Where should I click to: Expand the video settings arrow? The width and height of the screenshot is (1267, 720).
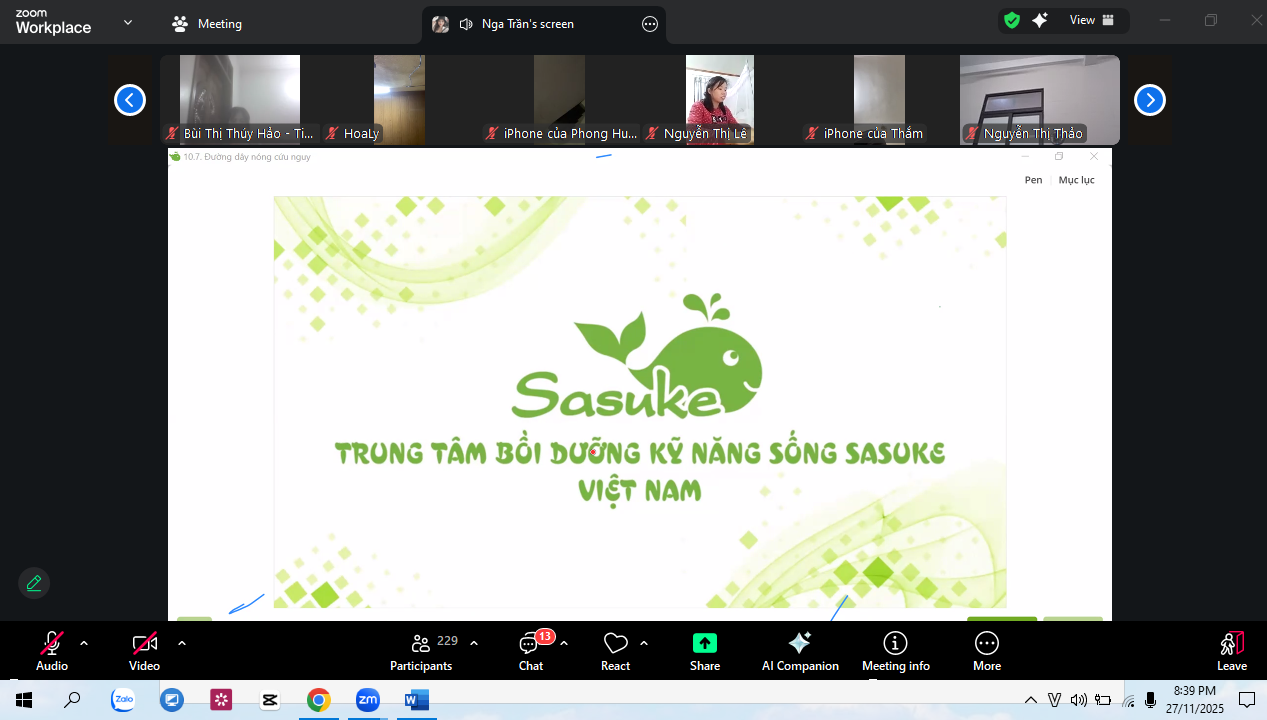pos(181,643)
